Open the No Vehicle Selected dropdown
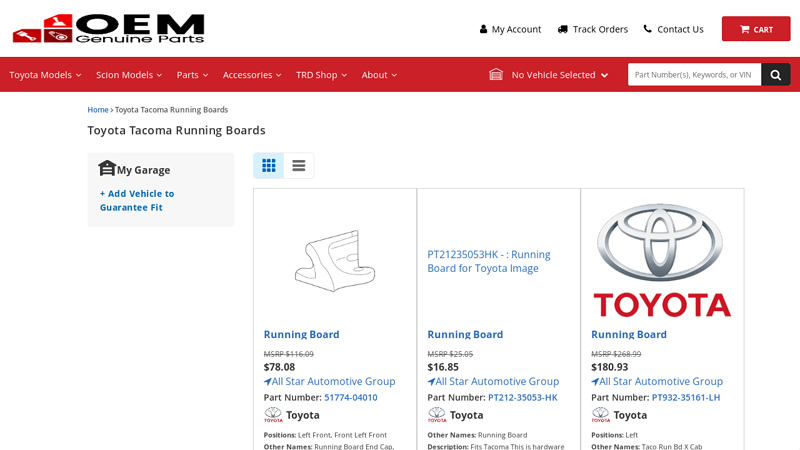800x450 pixels. pyautogui.click(x=548, y=75)
